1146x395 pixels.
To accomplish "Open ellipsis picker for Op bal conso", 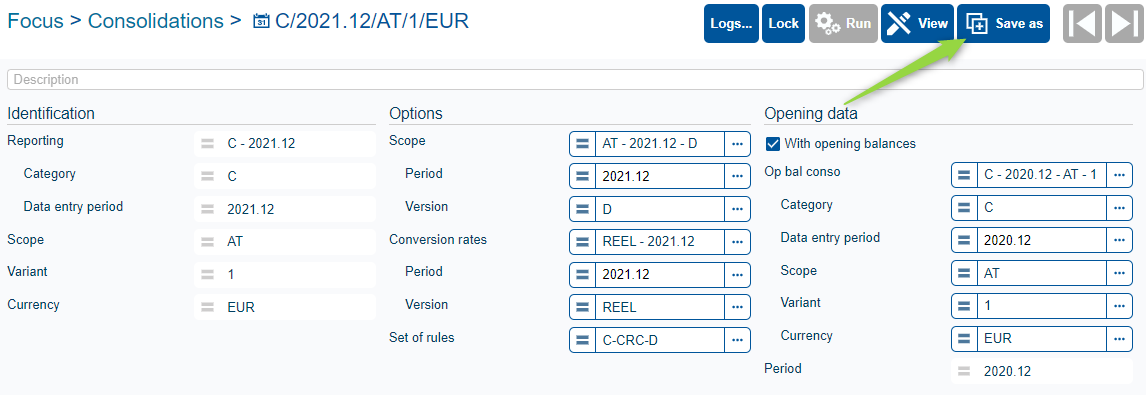I will click(1119, 175).
